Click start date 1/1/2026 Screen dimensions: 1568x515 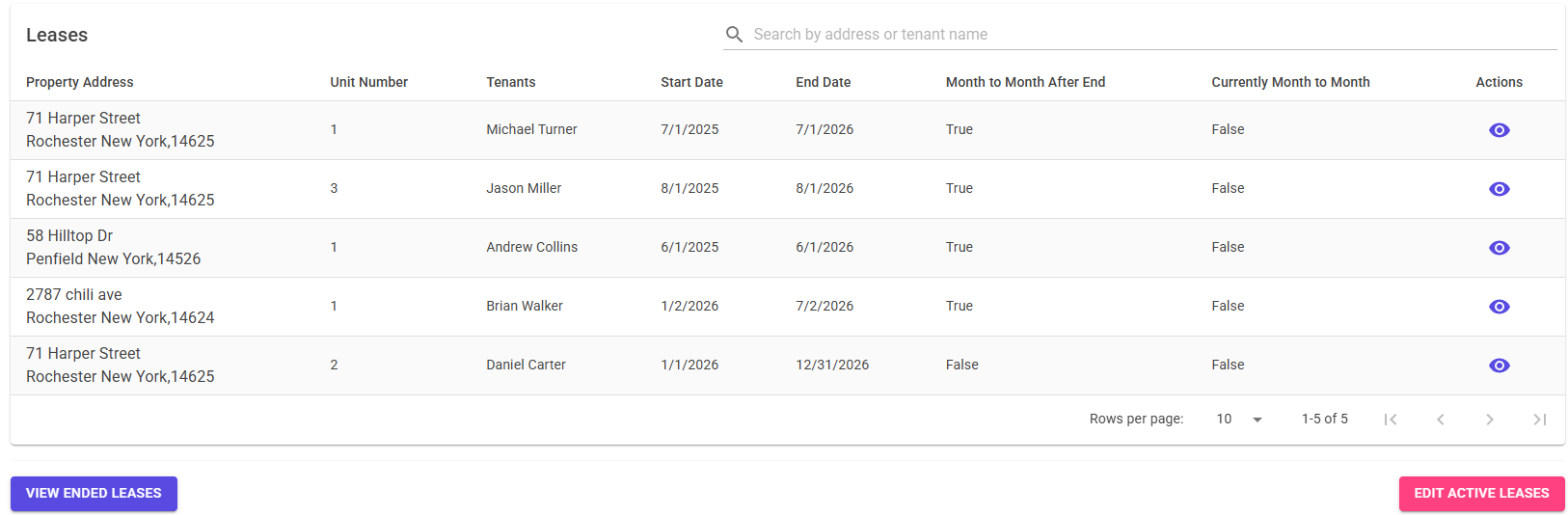pyautogui.click(x=689, y=365)
